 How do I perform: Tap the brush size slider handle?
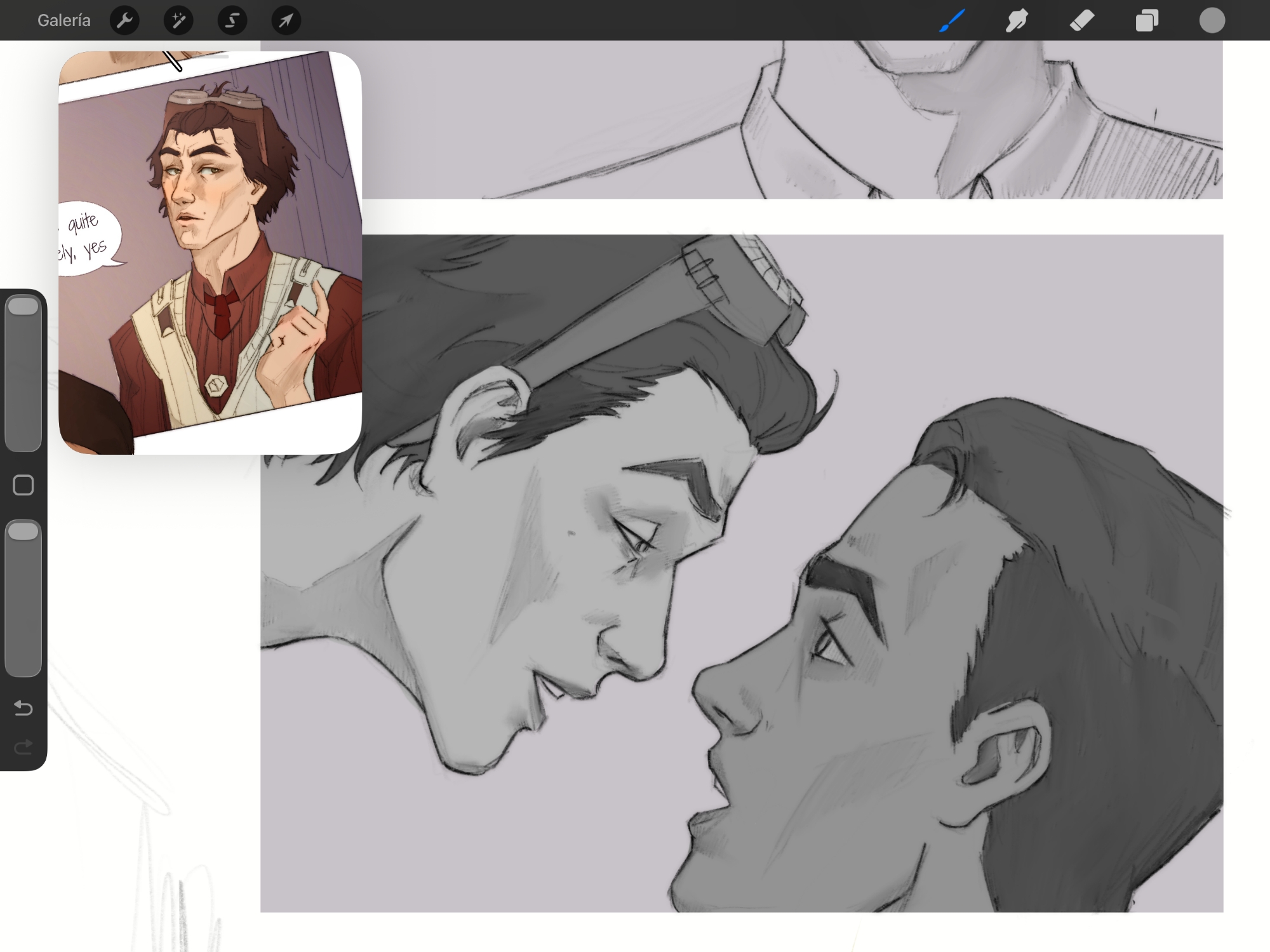coord(23,307)
